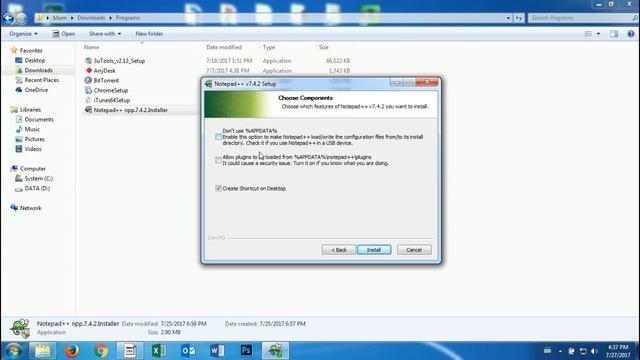Sort by the Type column header
The image size is (640, 360).
click(269, 47)
